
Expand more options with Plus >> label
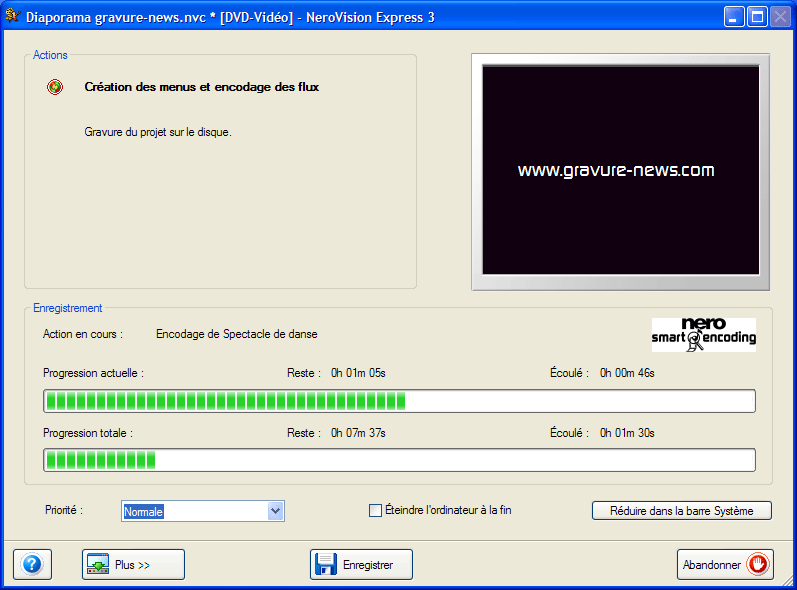132,565
